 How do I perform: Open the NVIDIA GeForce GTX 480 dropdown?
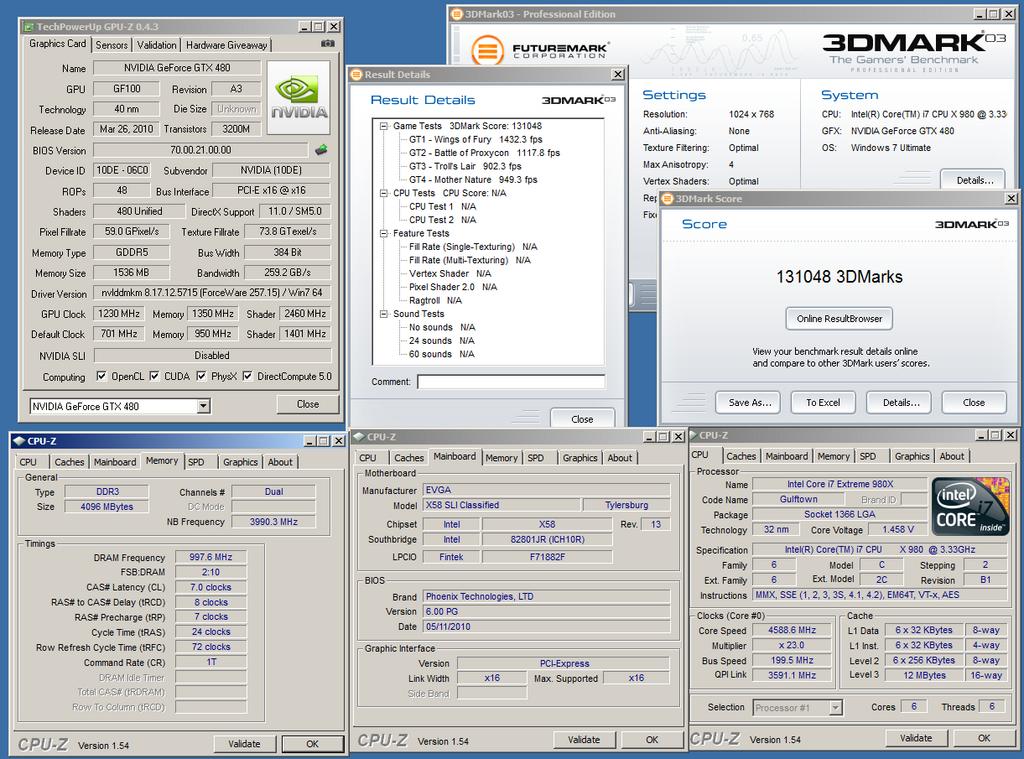pos(203,406)
